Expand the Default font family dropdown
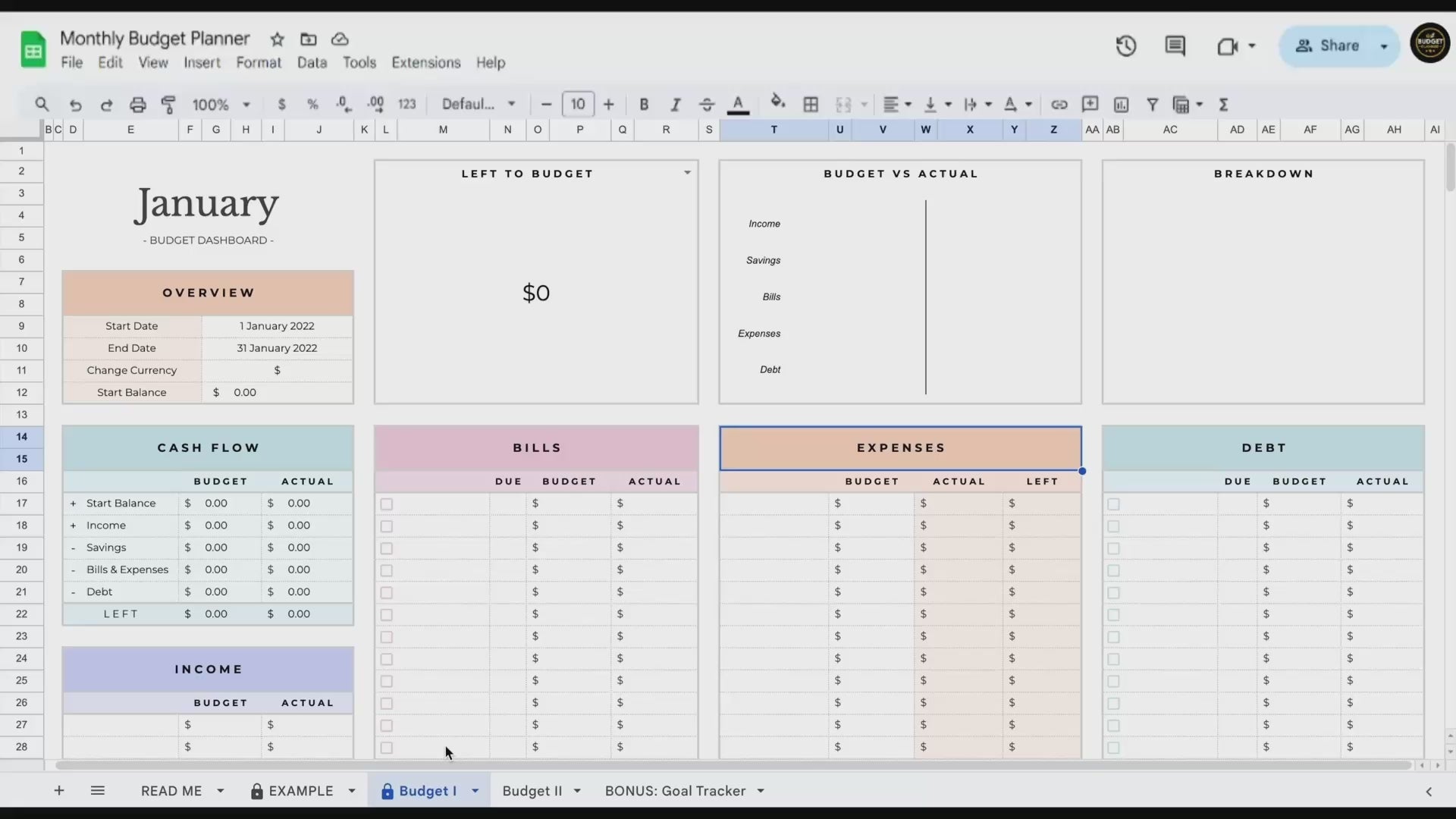Viewport: 1456px width, 819px height. (479, 104)
